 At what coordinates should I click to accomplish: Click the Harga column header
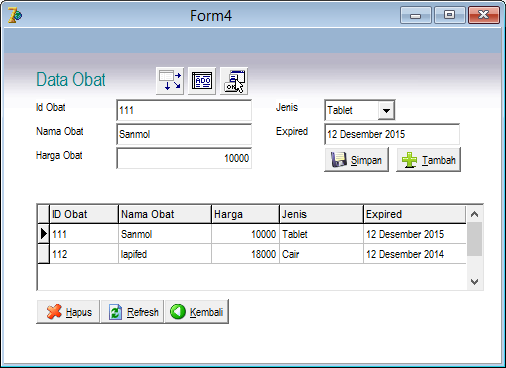(x=245, y=214)
